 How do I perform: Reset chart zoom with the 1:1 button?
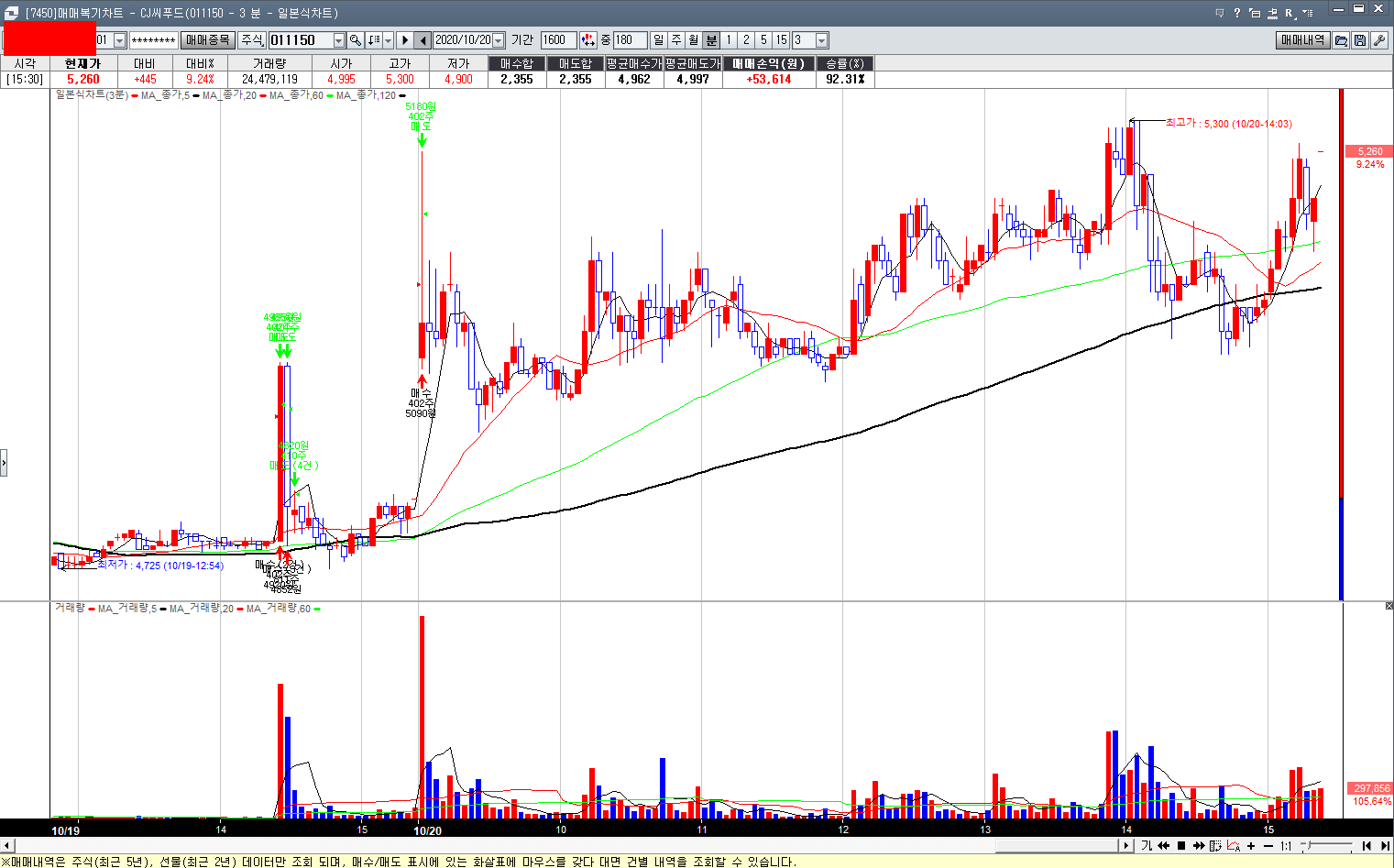click(1286, 846)
